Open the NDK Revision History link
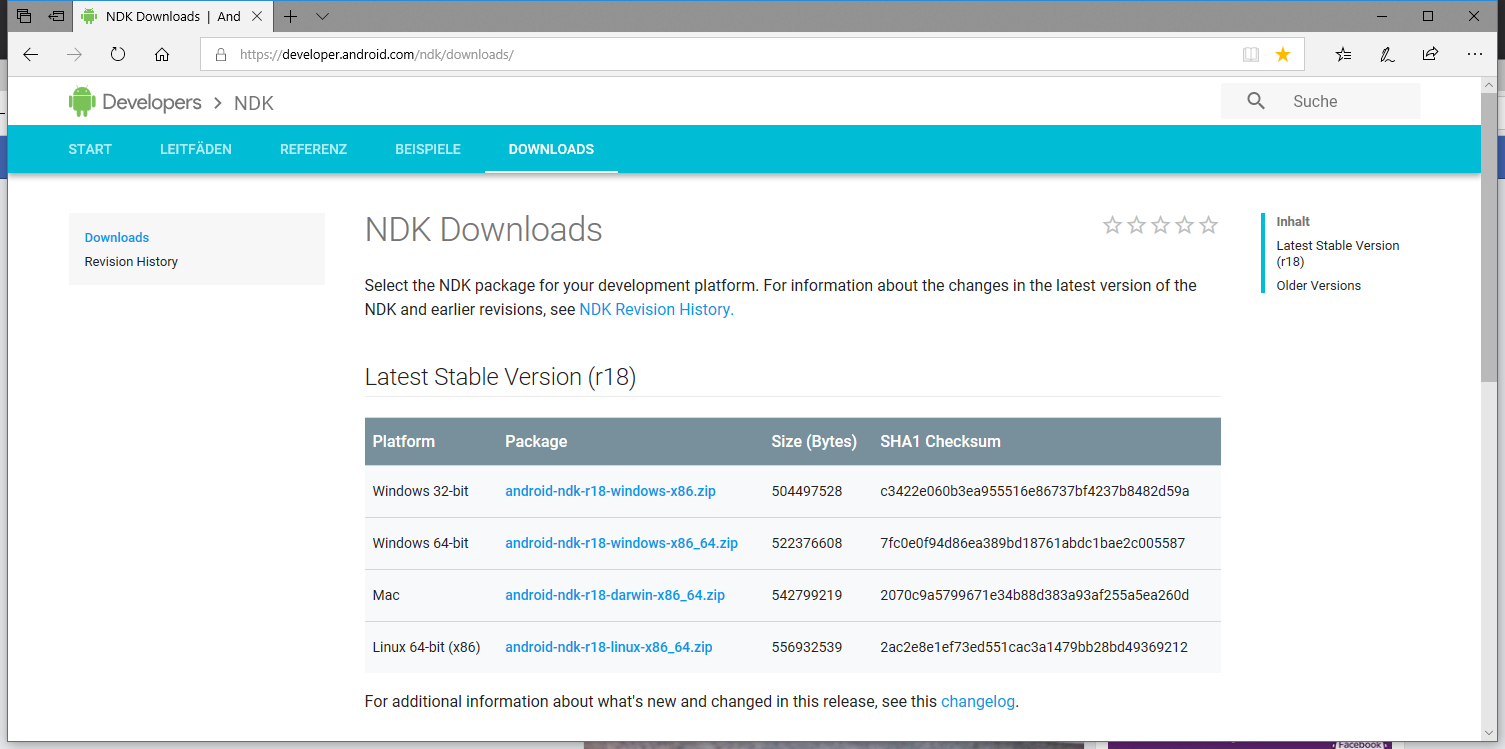The height and width of the screenshot is (749, 1505). click(x=656, y=309)
